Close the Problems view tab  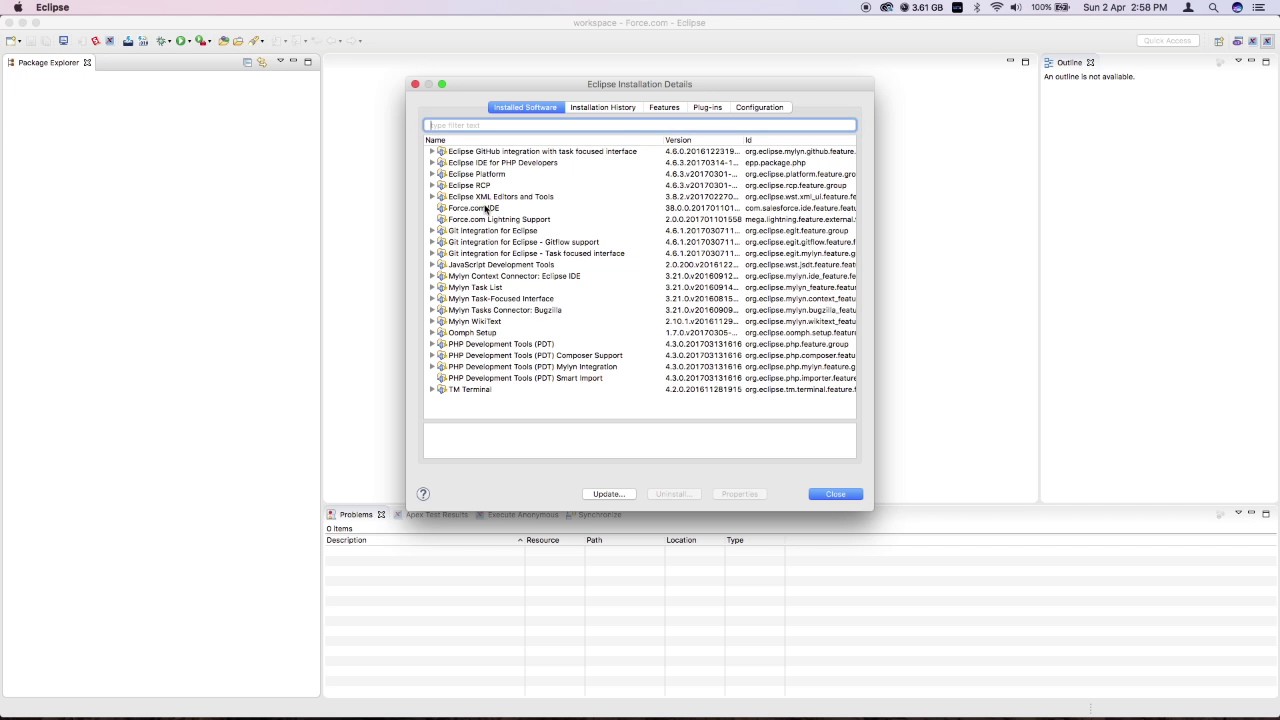(x=381, y=514)
